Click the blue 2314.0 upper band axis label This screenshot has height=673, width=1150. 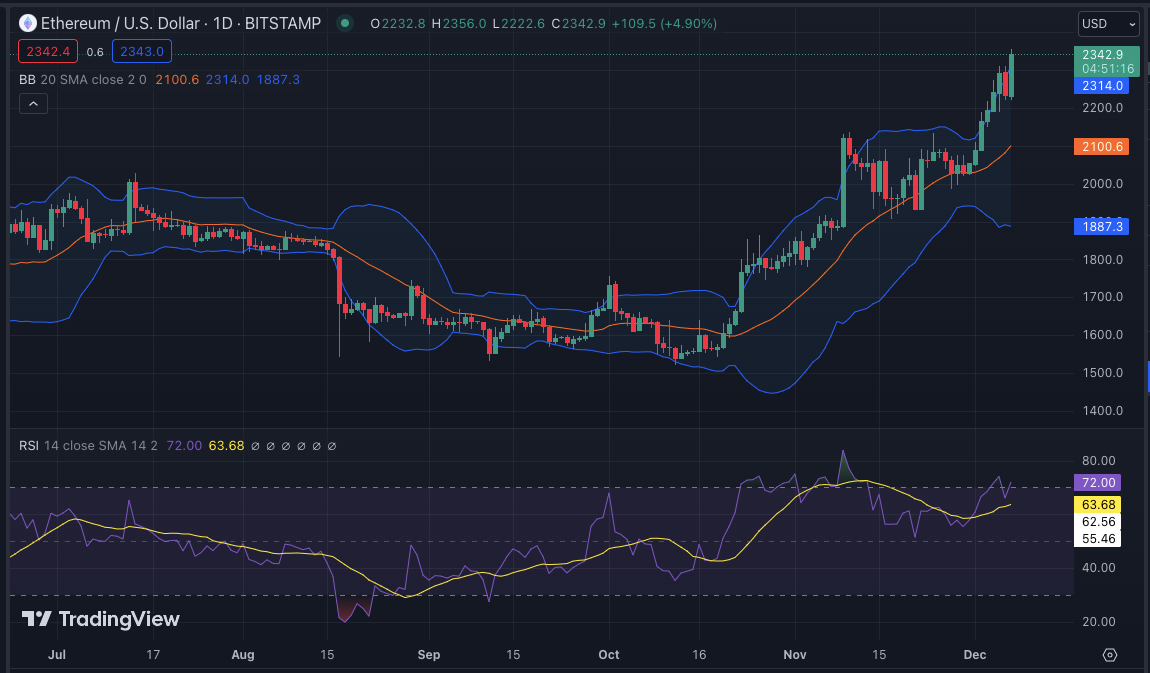[1101, 86]
